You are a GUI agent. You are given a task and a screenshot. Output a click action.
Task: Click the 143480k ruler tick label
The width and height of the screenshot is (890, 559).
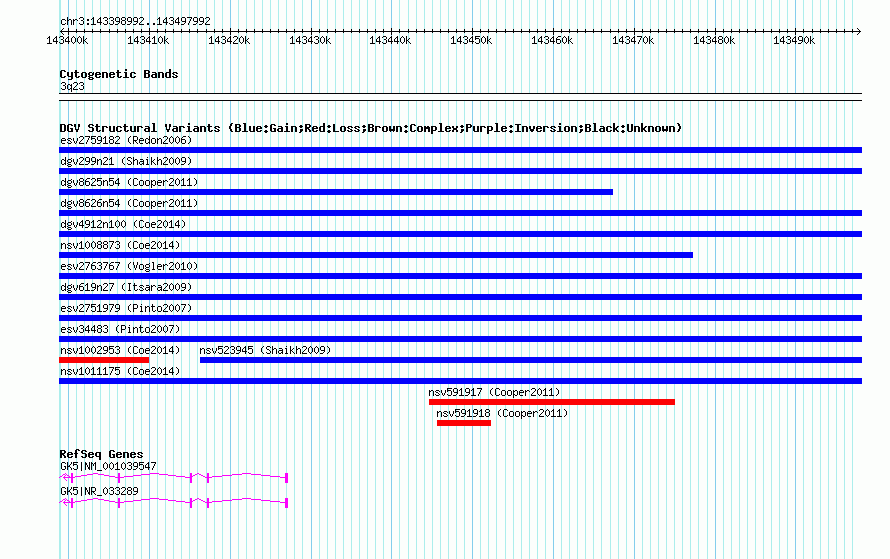coord(714,40)
